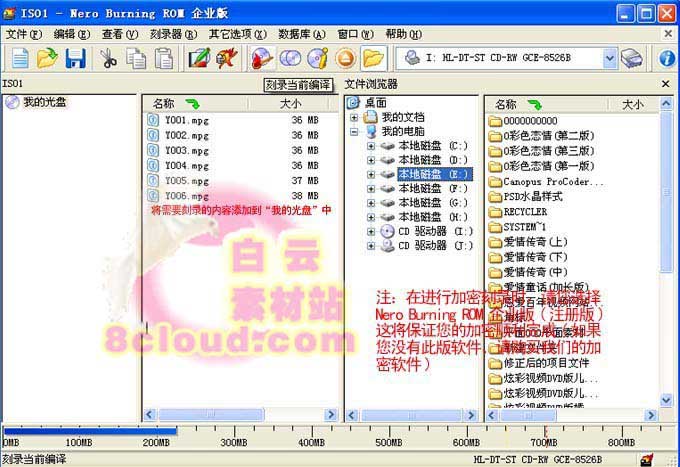Sort compilation list by Size header
The height and width of the screenshot is (467, 680).
tap(291, 104)
